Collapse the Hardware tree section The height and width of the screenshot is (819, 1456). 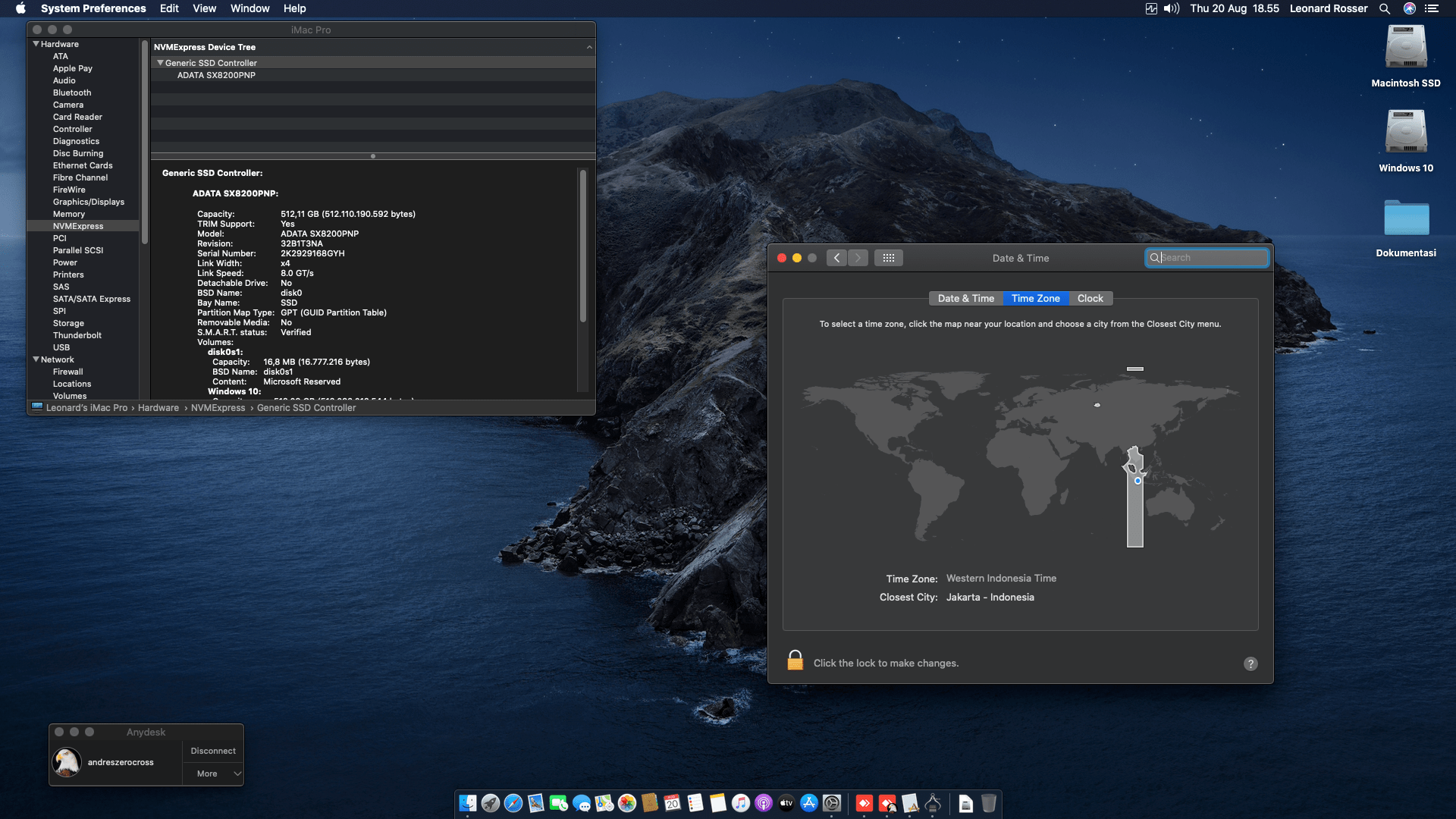point(36,44)
